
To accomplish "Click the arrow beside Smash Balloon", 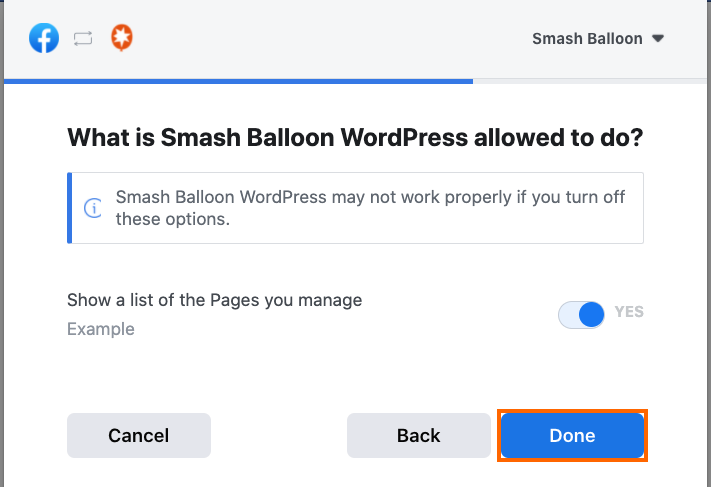I will 658,39.
